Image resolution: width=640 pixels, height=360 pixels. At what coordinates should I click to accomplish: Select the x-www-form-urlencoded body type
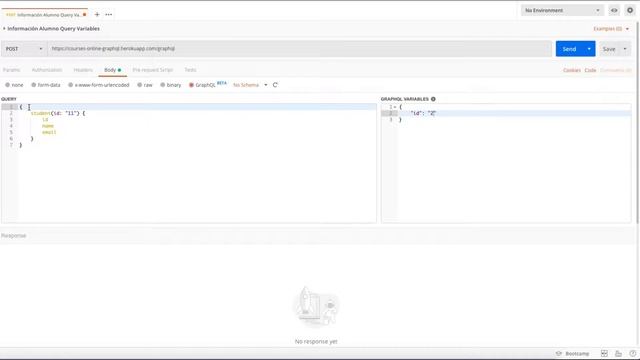point(99,85)
